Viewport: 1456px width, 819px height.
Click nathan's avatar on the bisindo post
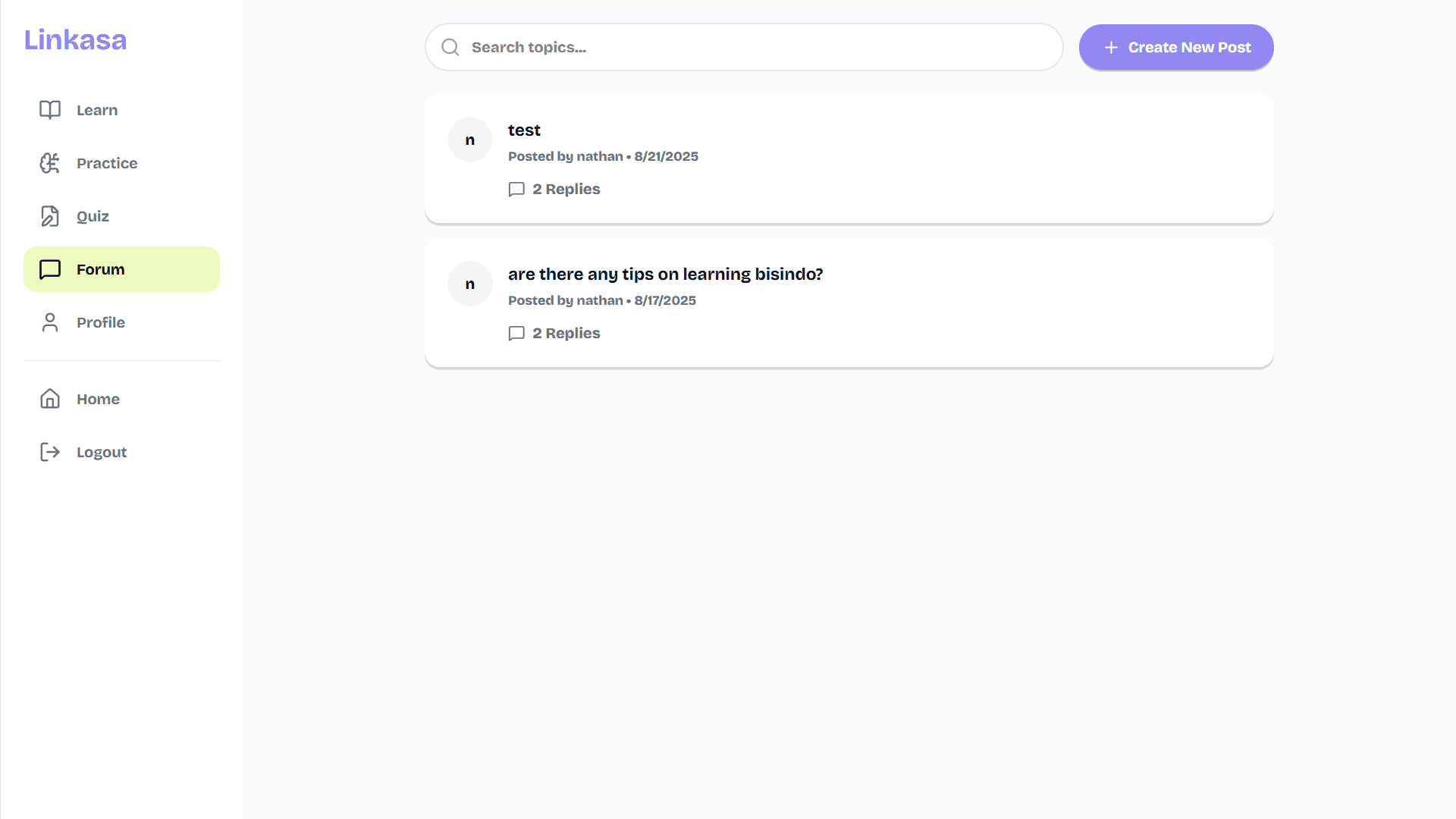pyautogui.click(x=469, y=284)
